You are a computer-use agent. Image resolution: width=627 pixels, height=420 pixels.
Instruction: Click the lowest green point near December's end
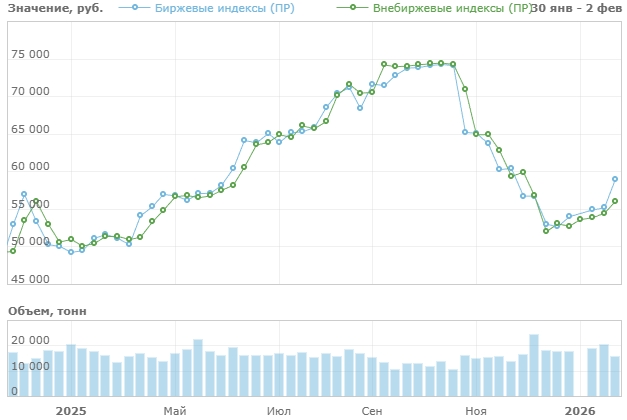546,231
